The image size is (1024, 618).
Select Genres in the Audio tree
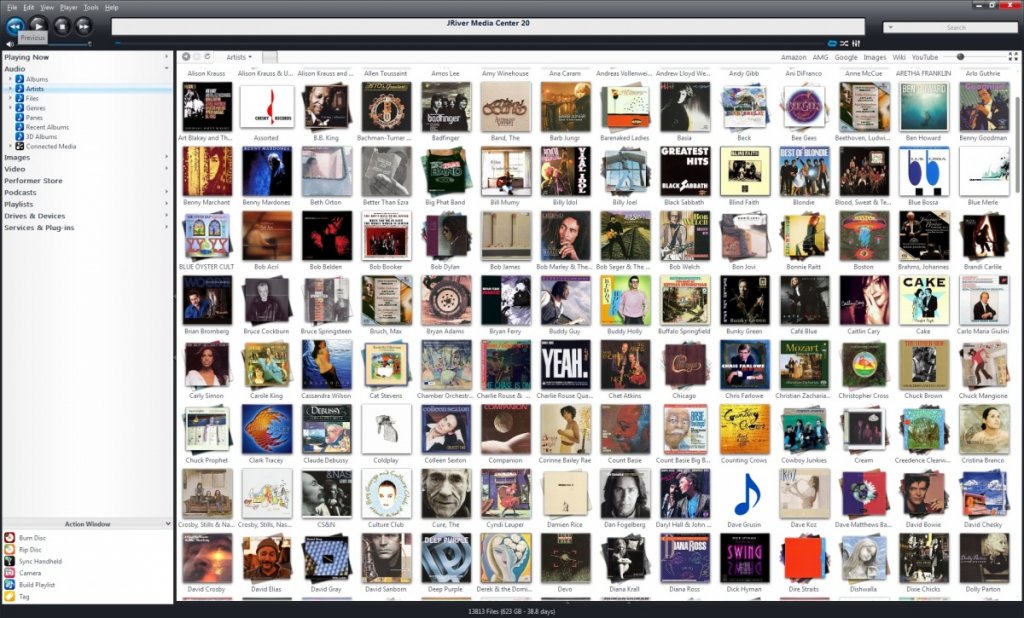(x=35, y=108)
